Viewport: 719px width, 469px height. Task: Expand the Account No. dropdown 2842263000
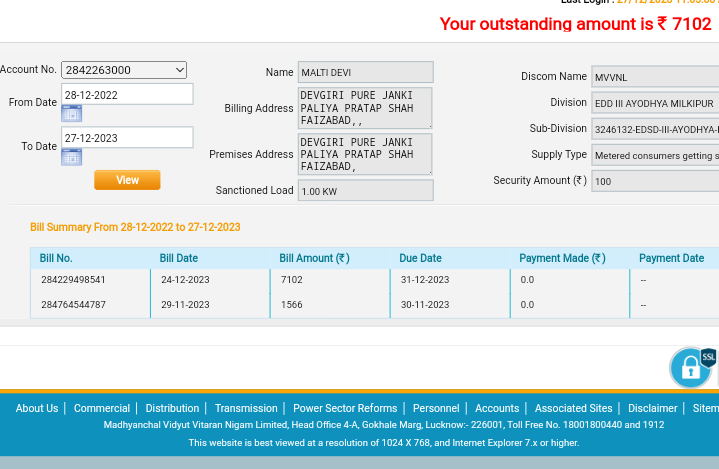(x=124, y=70)
